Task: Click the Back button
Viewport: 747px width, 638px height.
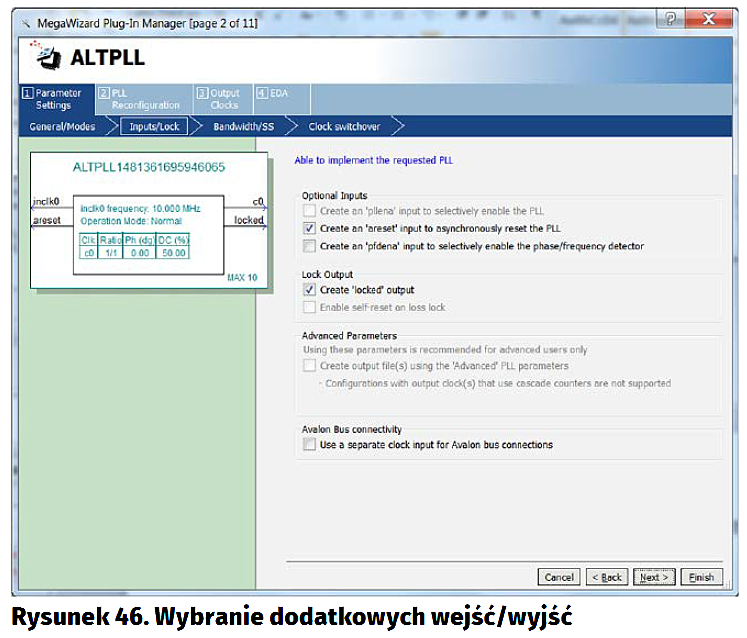Action: (x=606, y=577)
